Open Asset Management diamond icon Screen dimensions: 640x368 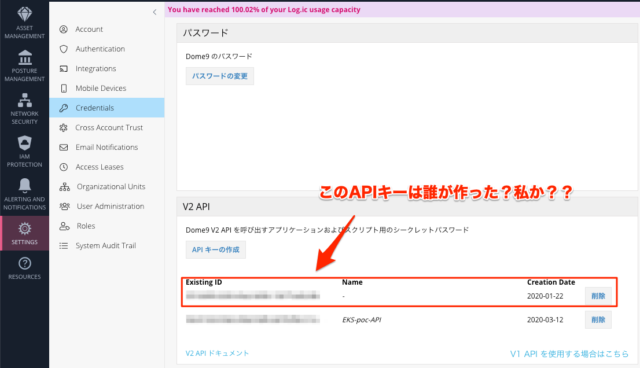pos(24,14)
